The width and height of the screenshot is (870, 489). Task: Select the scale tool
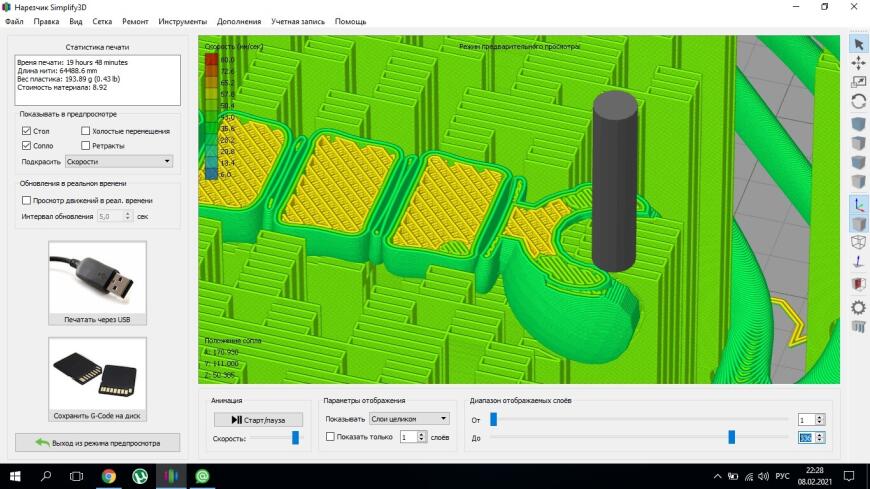(x=858, y=82)
